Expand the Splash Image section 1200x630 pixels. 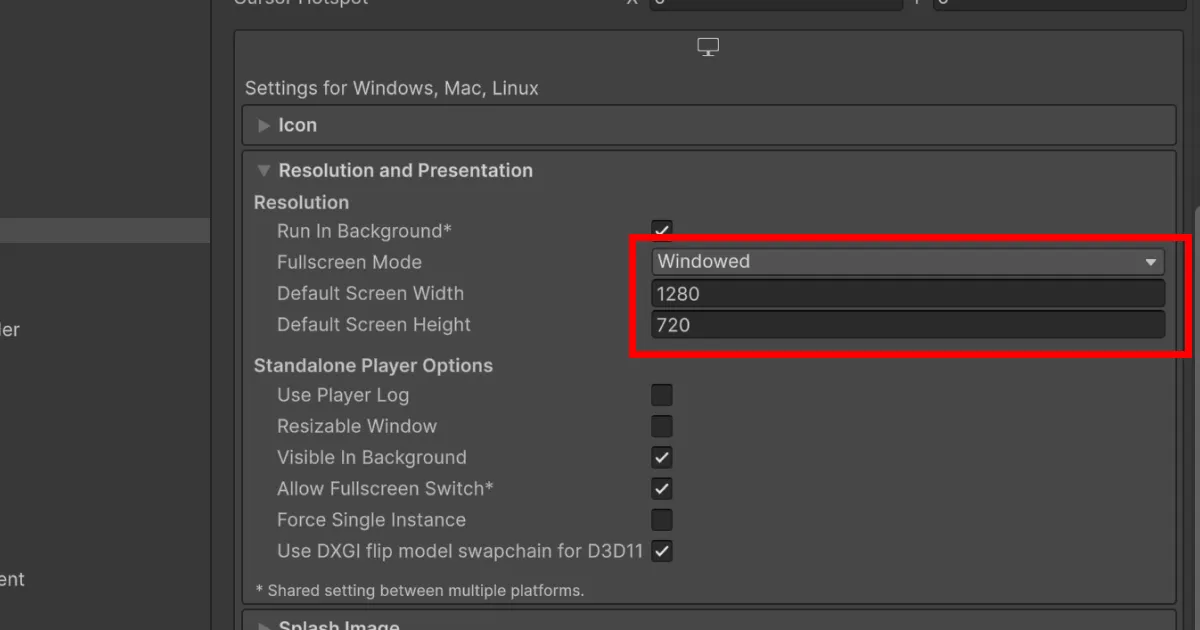click(x=264, y=626)
